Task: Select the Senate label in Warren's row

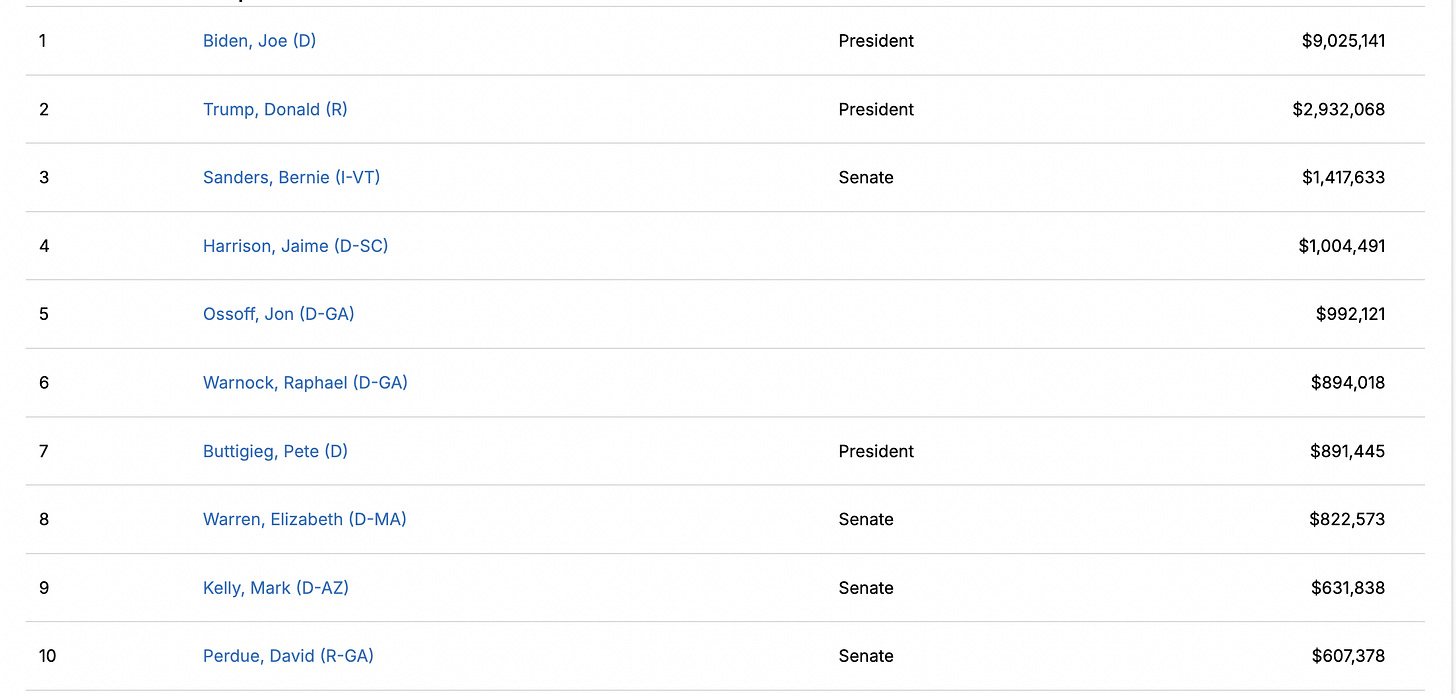Action: [x=866, y=519]
